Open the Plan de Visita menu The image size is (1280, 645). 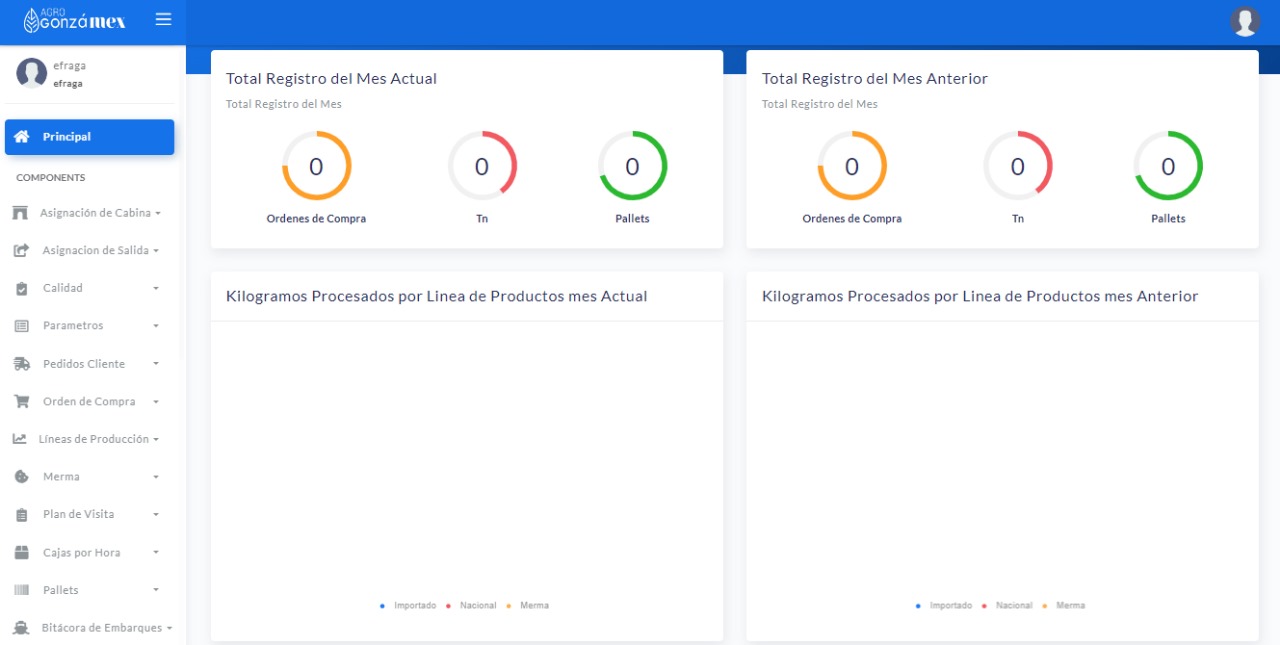(x=79, y=515)
